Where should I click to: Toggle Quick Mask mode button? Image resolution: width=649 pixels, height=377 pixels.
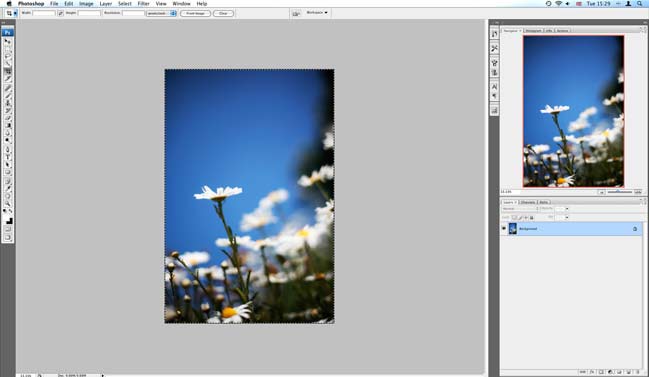(x=8, y=229)
